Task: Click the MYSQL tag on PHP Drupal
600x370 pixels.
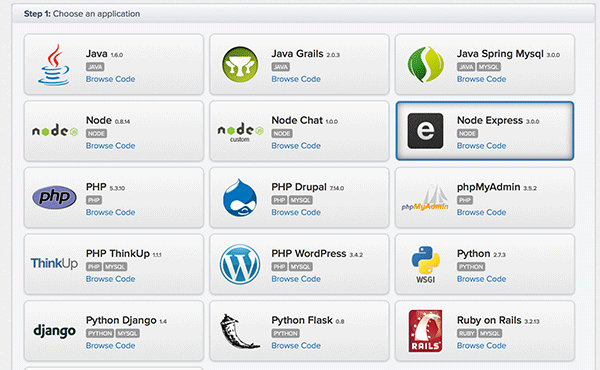Action: coord(300,200)
